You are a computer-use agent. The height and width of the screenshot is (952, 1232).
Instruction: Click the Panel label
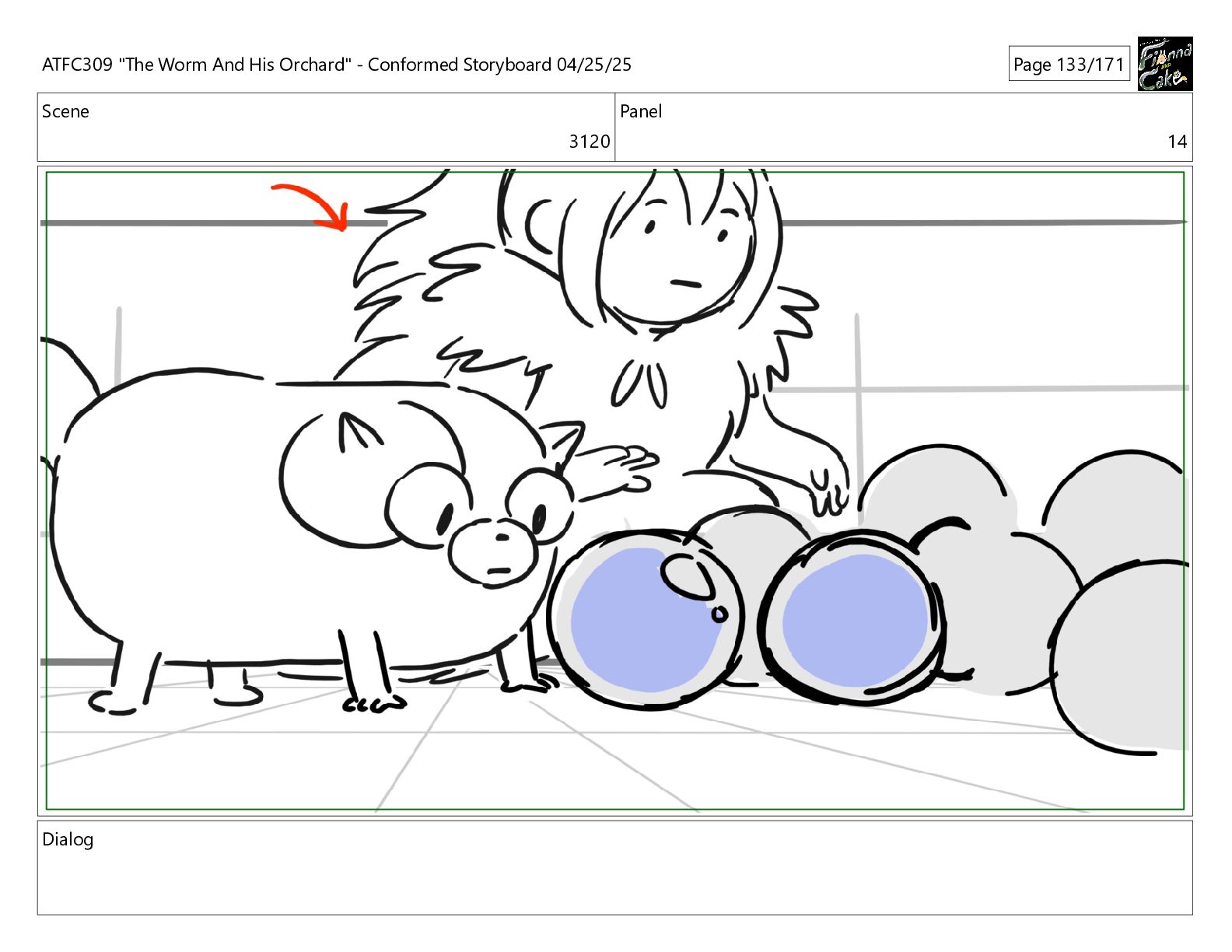pyautogui.click(x=641, y=111)
